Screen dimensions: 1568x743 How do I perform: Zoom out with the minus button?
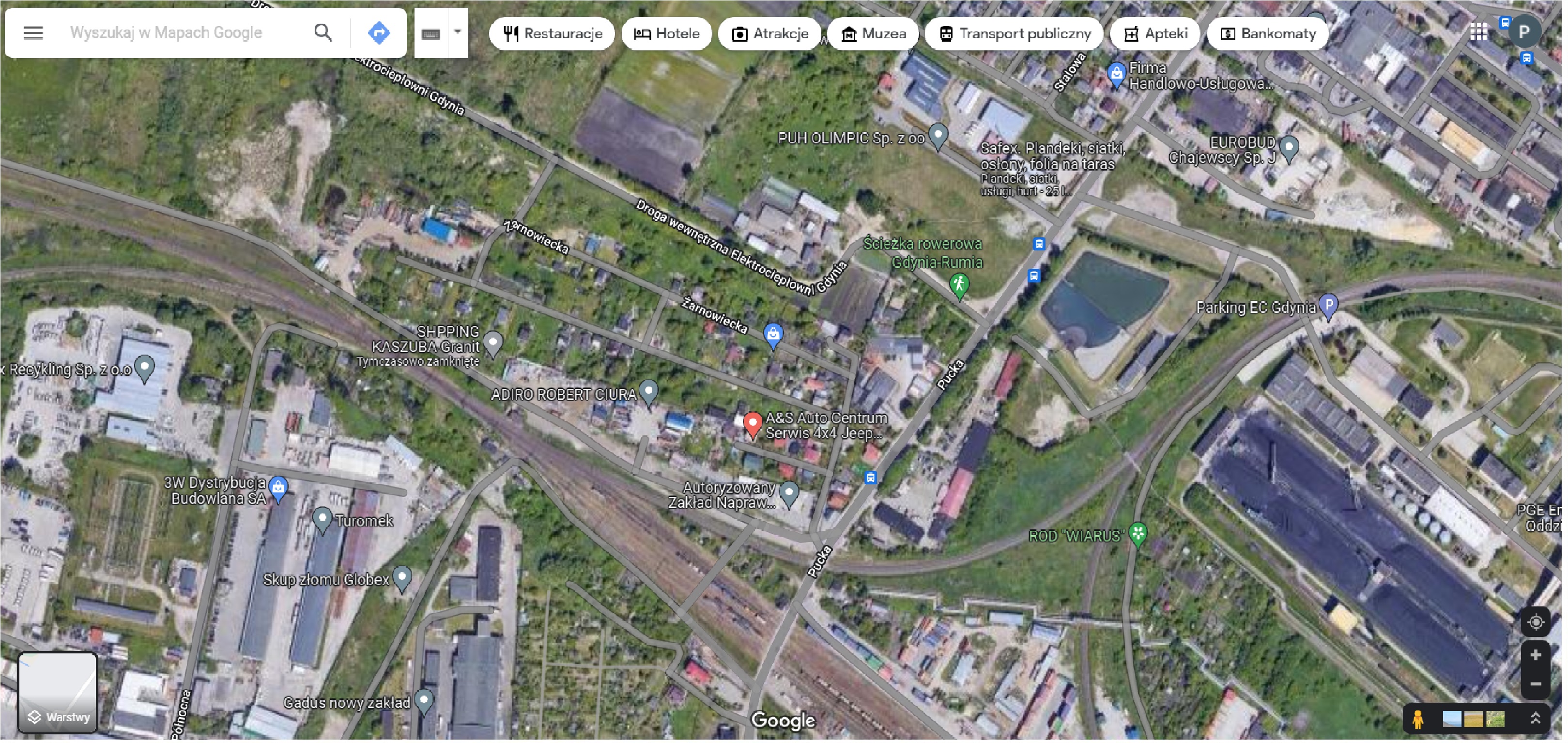pyautogui.click(x=1535, y=684)
